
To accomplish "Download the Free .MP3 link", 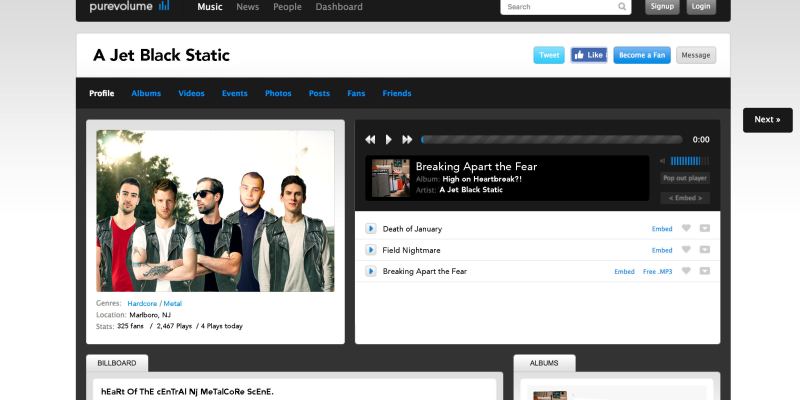I will coord(657,271).
